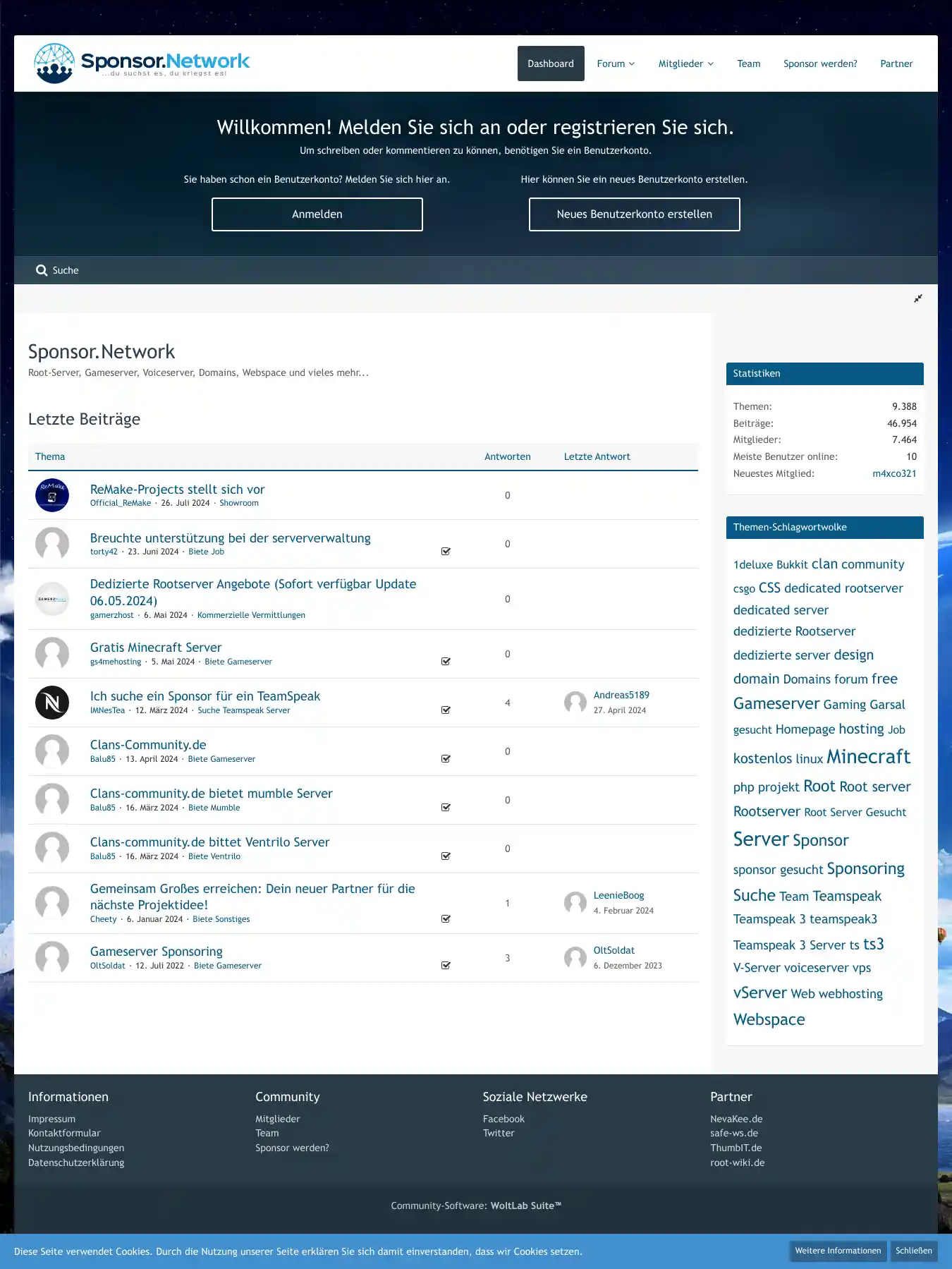This screenshot has width=952, height=1269.
Task: Expand the Mitglieder dropdown menu
Action: tap(685, 63)
